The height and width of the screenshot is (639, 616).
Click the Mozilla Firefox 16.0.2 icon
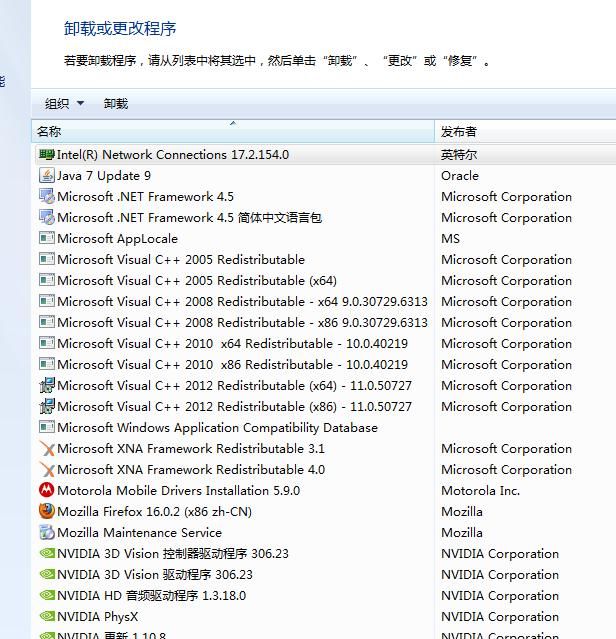tap(46, 511)
